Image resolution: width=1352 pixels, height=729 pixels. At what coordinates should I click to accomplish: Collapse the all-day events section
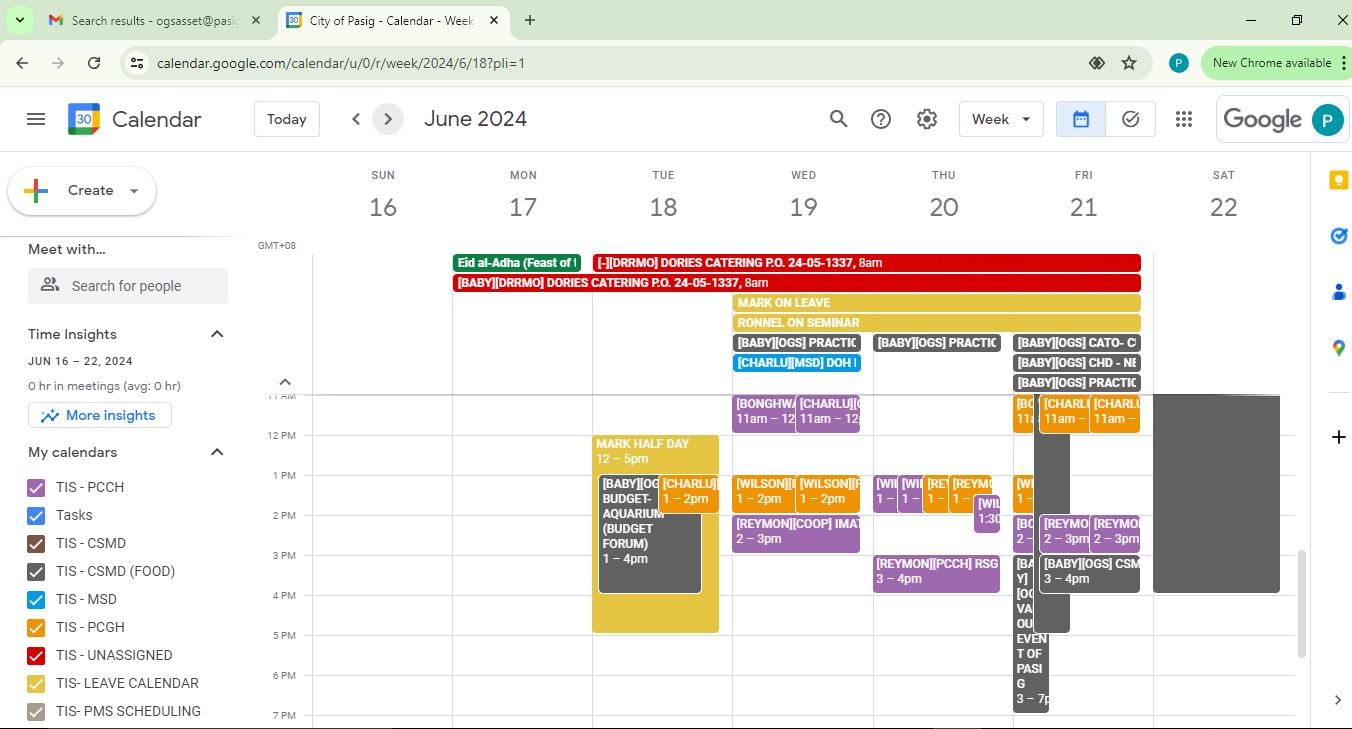click(x=285, y=382)
